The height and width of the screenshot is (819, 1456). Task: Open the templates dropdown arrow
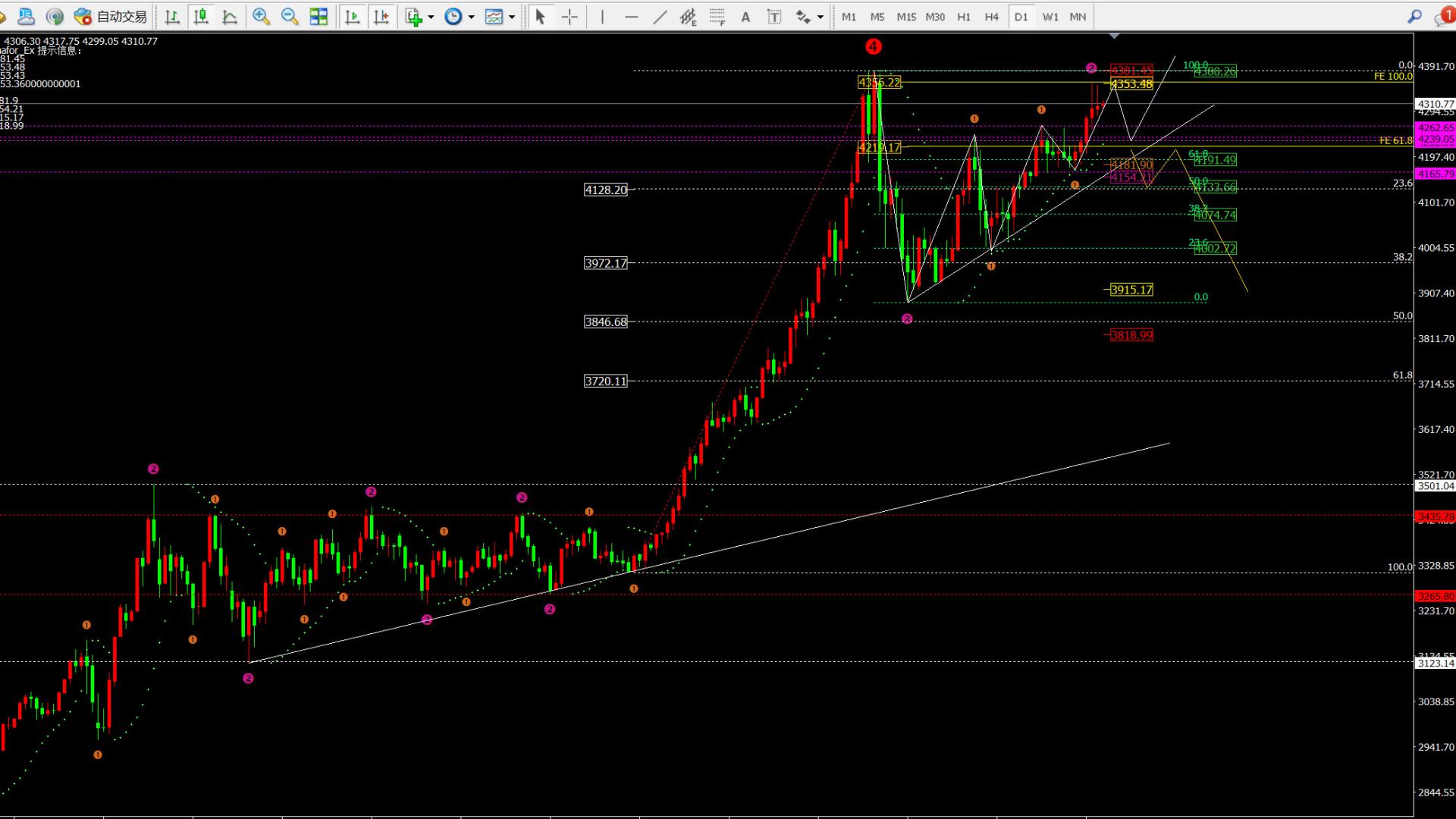click(x=512, y=17)
